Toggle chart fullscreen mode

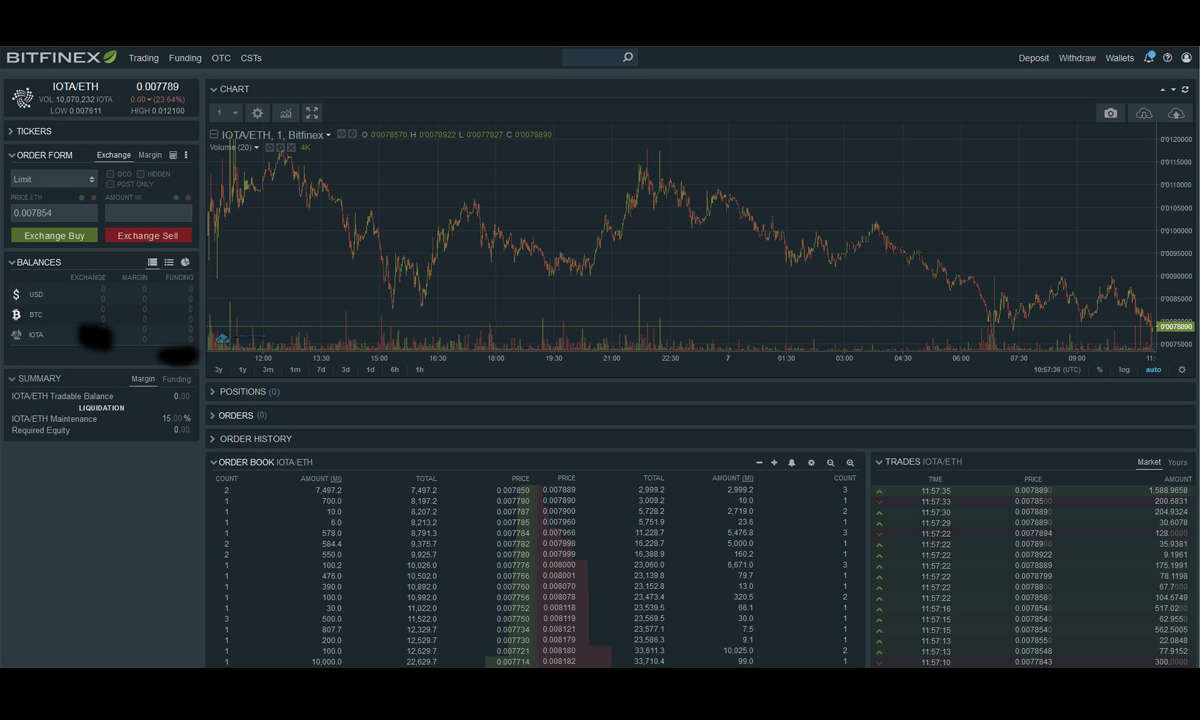312,114
